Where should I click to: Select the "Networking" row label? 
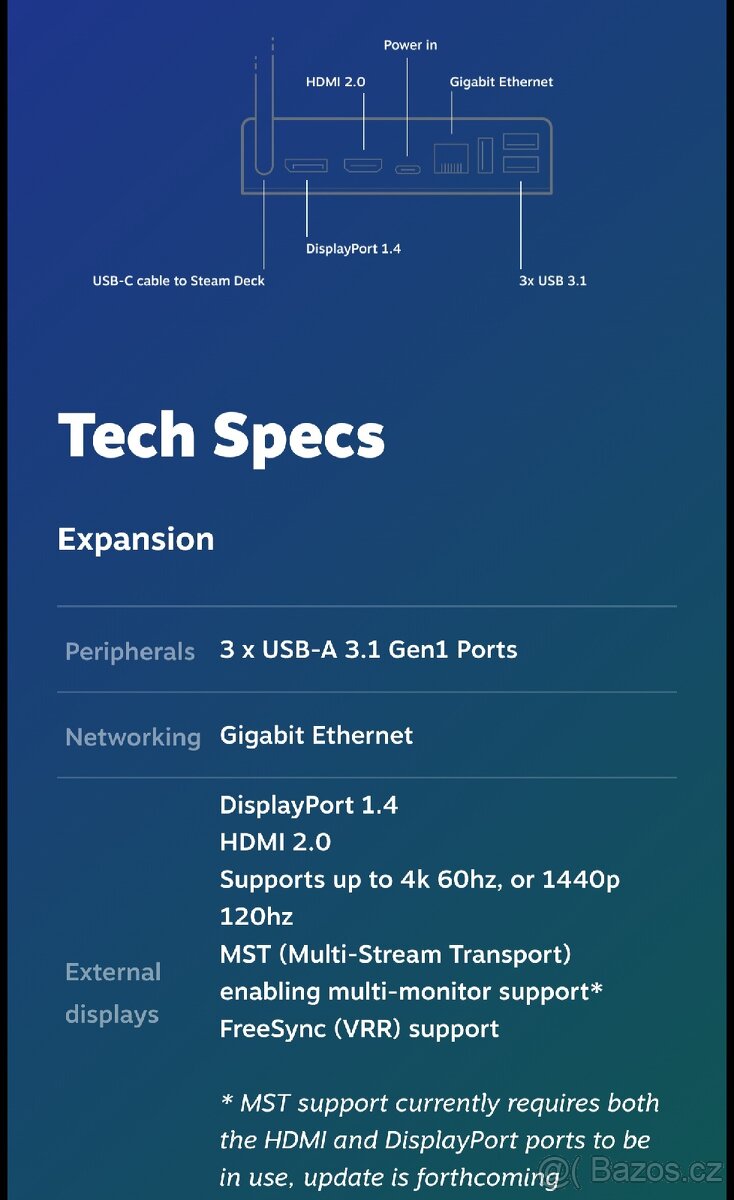point(133,737)
